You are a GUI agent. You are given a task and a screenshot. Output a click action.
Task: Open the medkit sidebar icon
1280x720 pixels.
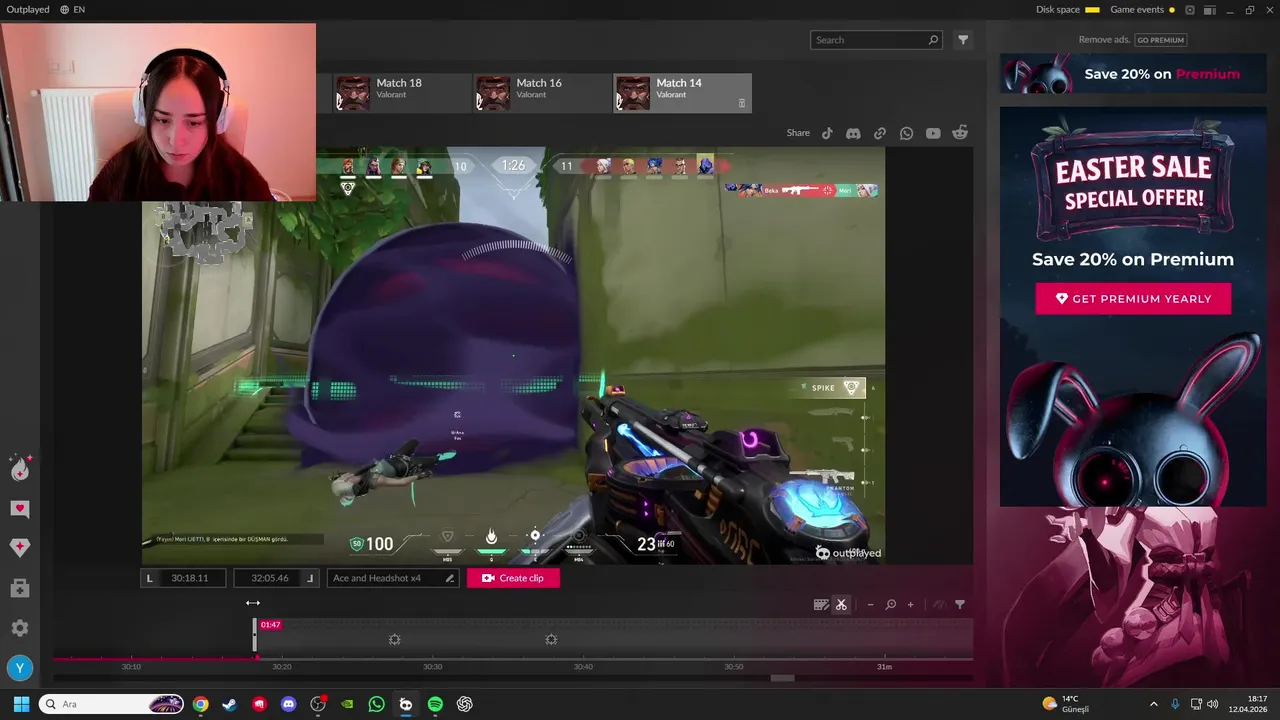(x=20, y=589)
